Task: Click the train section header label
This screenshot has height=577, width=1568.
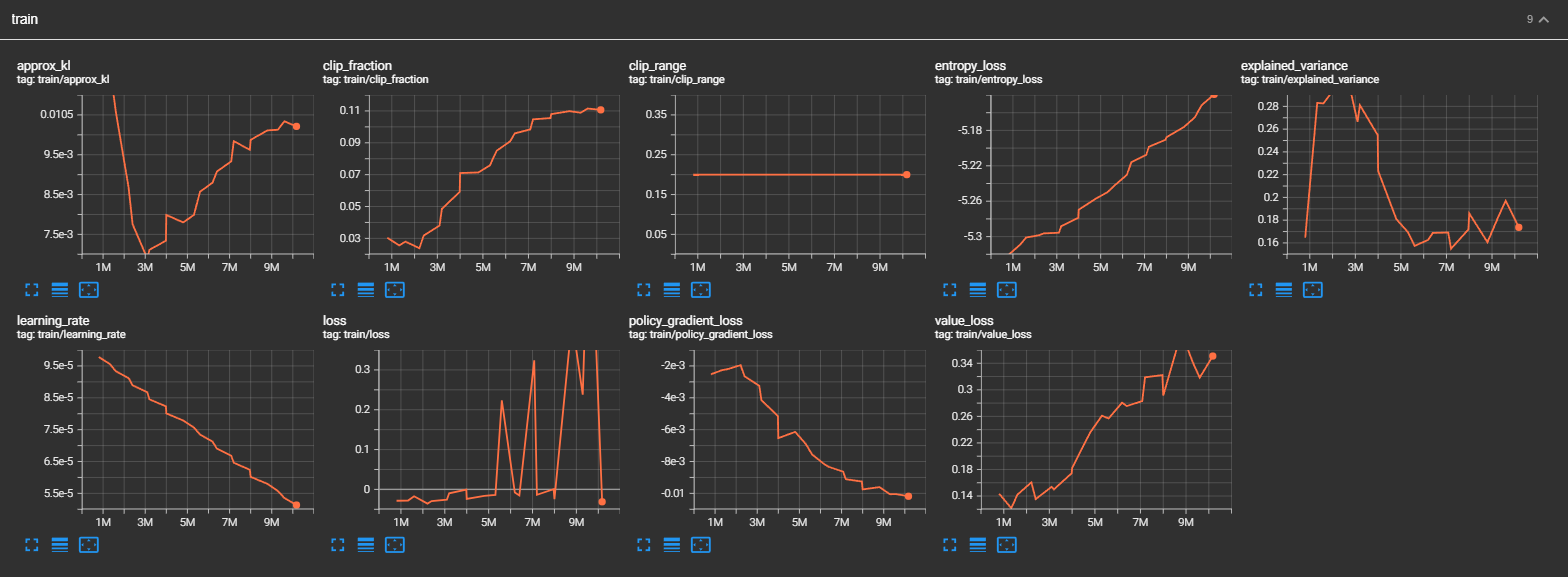Action: (x=25, y=19)
